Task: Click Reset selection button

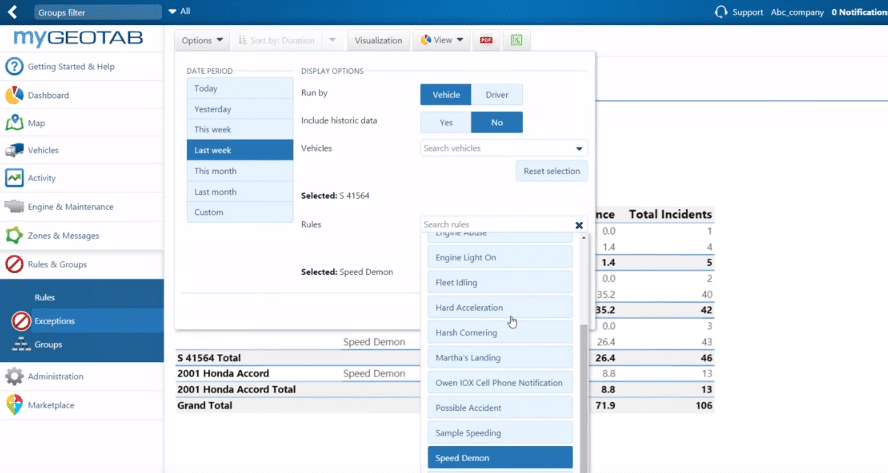Action: click(x=552, y=171)
